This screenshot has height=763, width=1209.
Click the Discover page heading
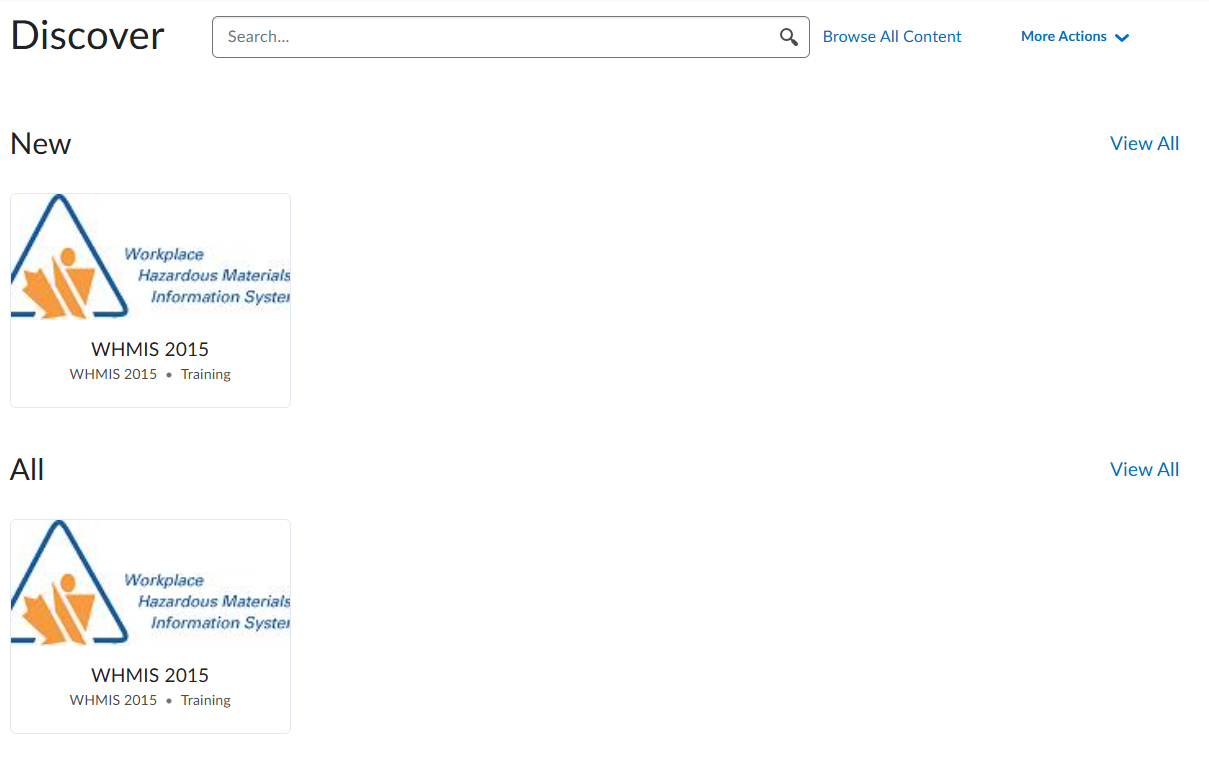[87, 36]
